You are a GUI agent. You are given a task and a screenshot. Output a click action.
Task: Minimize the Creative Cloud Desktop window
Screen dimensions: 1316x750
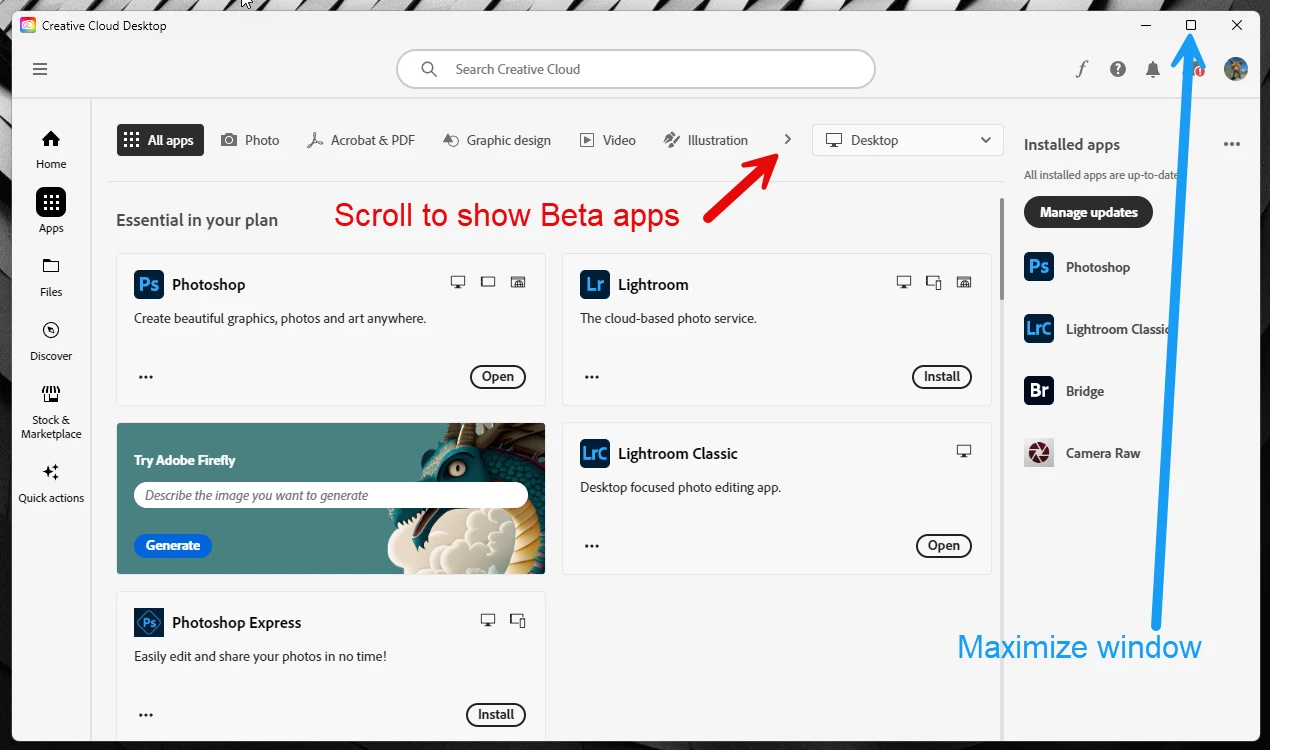(x=1146, y=25)
